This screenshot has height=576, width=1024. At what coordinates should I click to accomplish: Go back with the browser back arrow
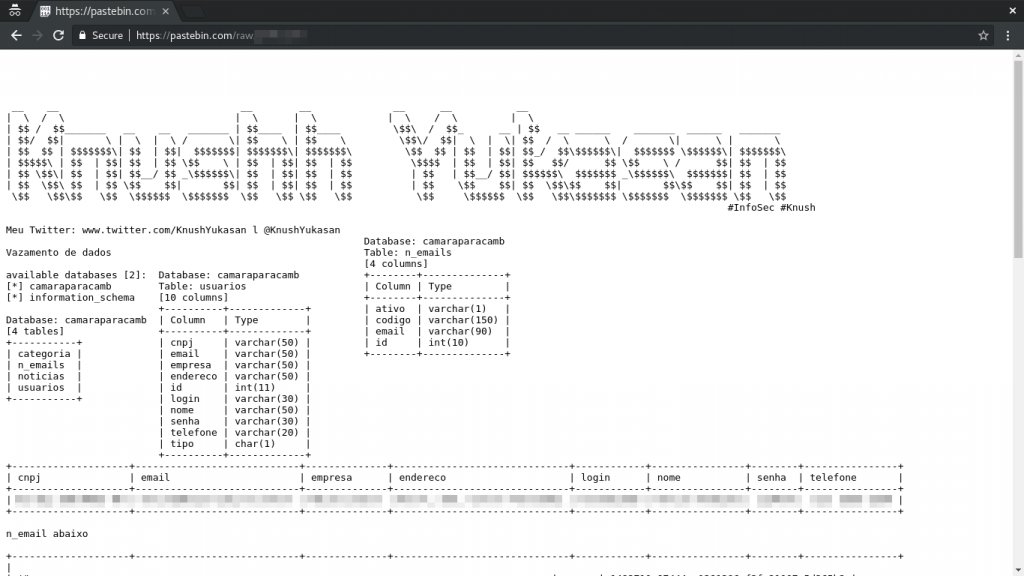tap(16, 35)
